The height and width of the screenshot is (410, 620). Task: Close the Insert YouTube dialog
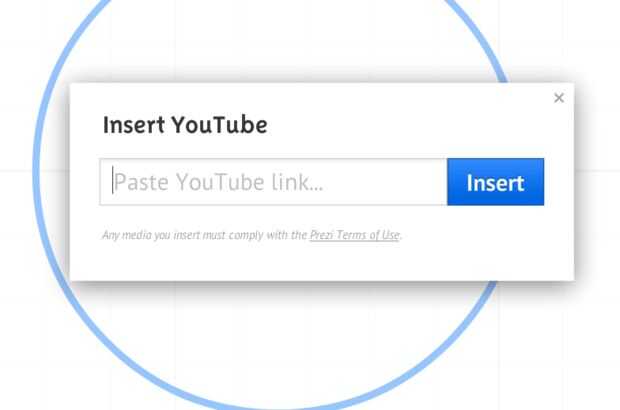click(x=559, y=98)
